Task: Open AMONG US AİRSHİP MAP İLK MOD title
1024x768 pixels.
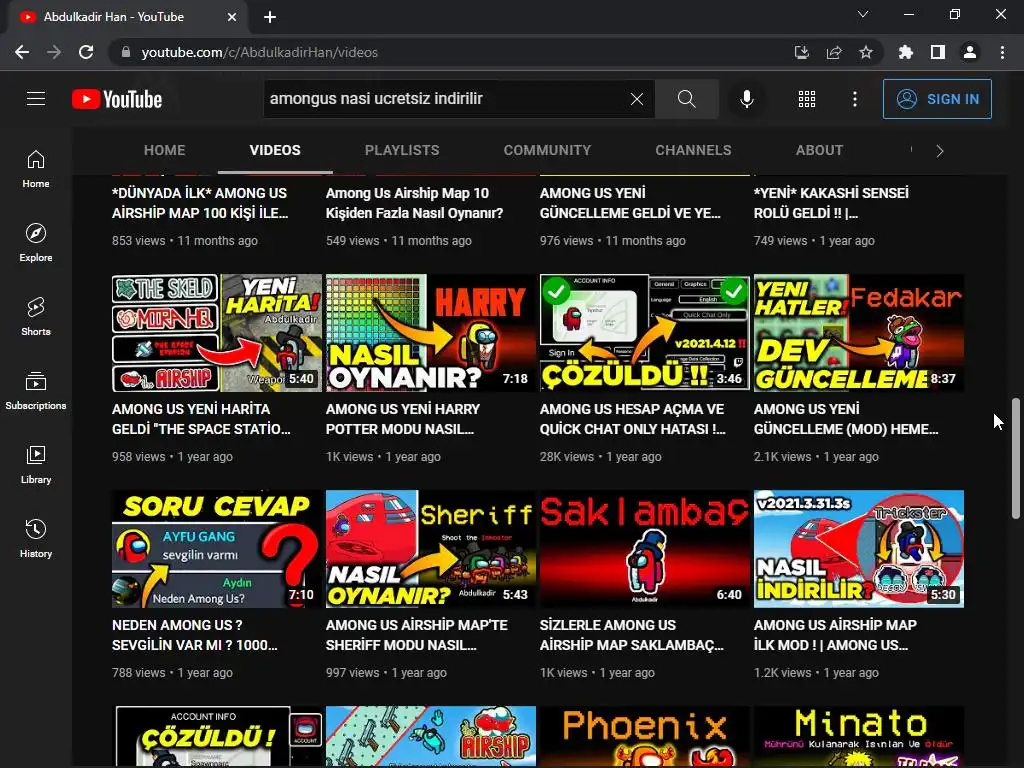Action: 835,635
